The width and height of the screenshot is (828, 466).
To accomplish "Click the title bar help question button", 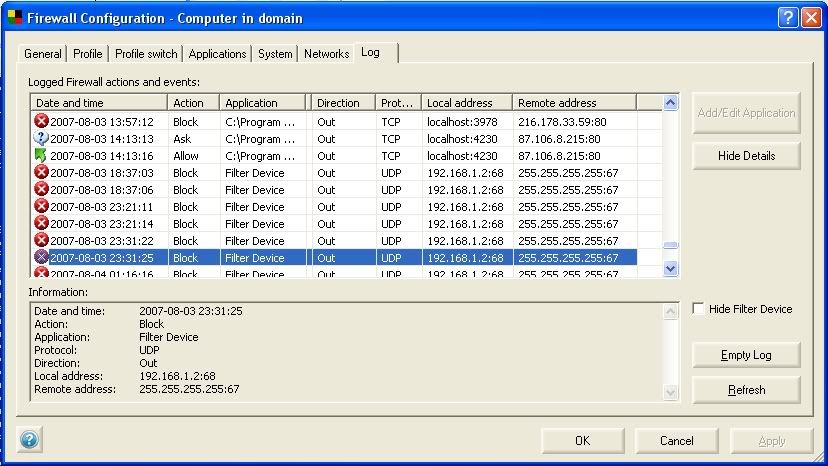I will pyautogui.click(x=787, y=17).
